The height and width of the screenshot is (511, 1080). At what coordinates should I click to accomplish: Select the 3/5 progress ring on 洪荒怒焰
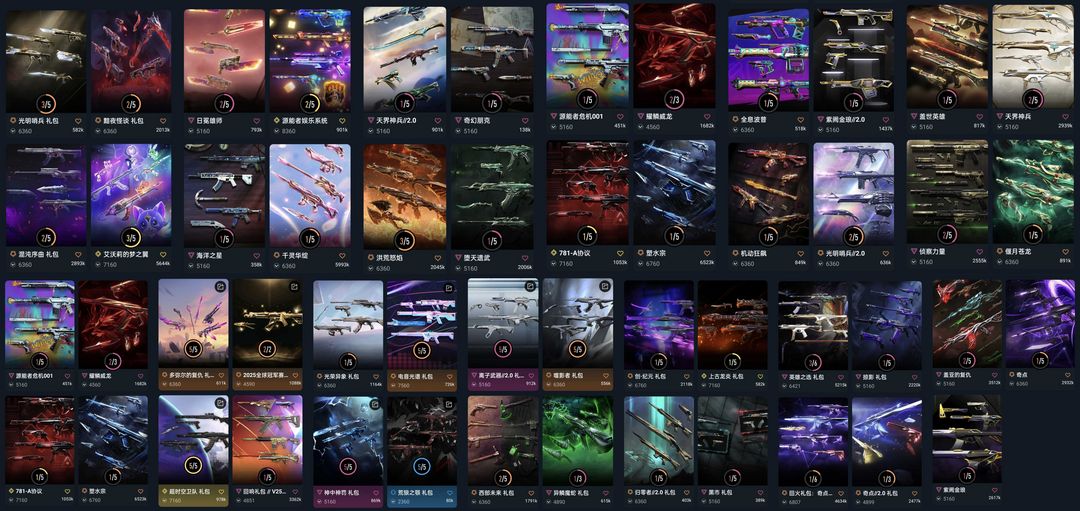click(404, 240)
